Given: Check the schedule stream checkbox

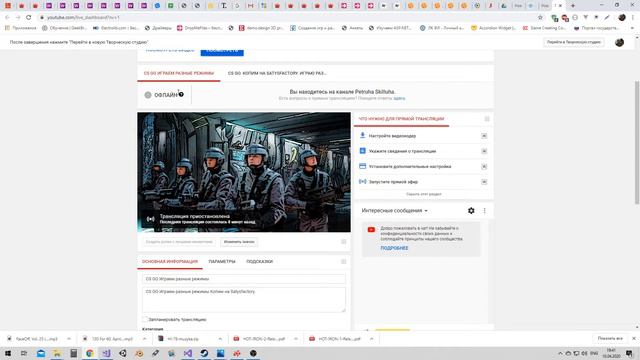Looking at the screenshot, I should coord(144,319).
